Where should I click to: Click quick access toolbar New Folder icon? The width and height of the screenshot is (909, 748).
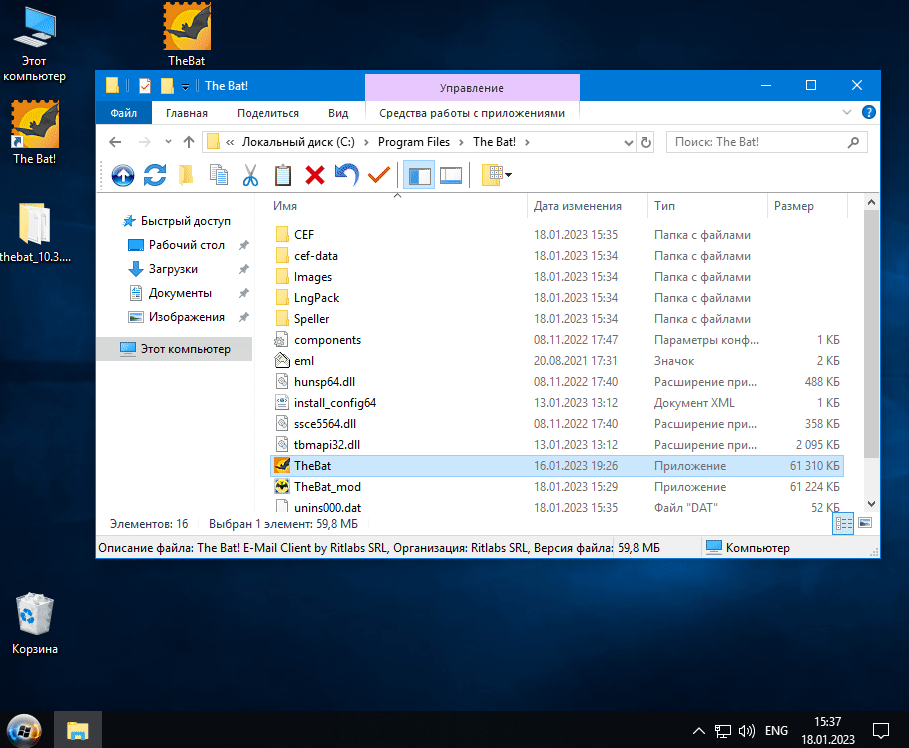point(167,86)
